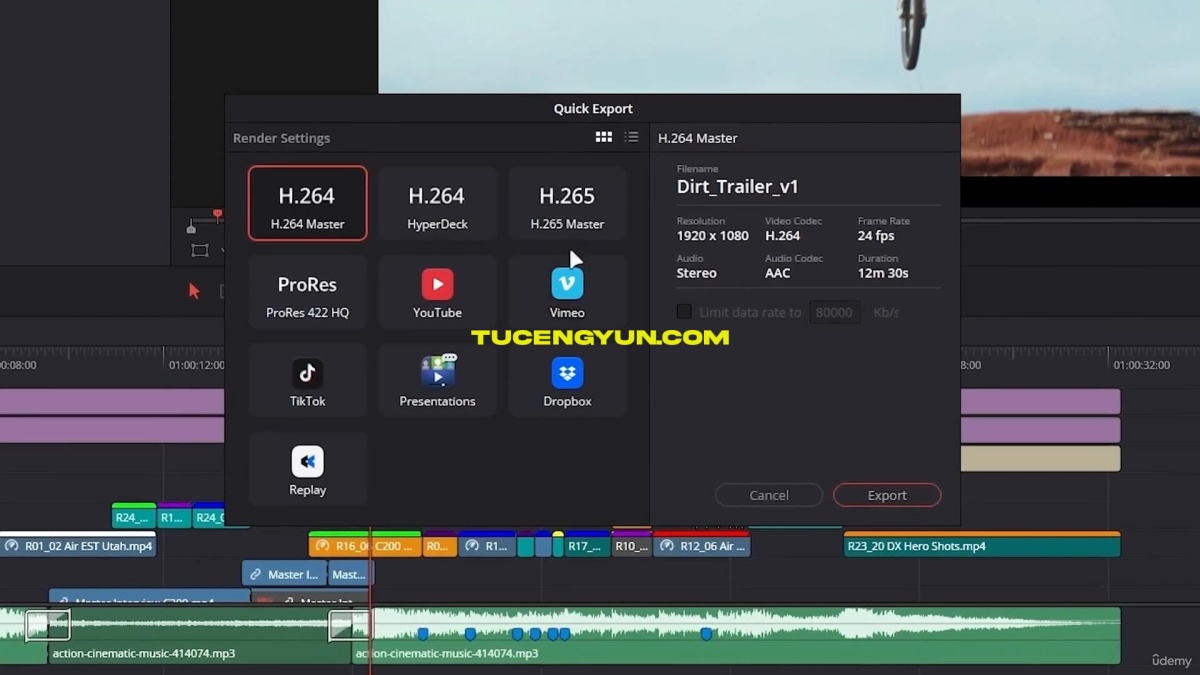Switch render presets to list view
Viewport: 1200px width, 675px height.
click(631, 137)
